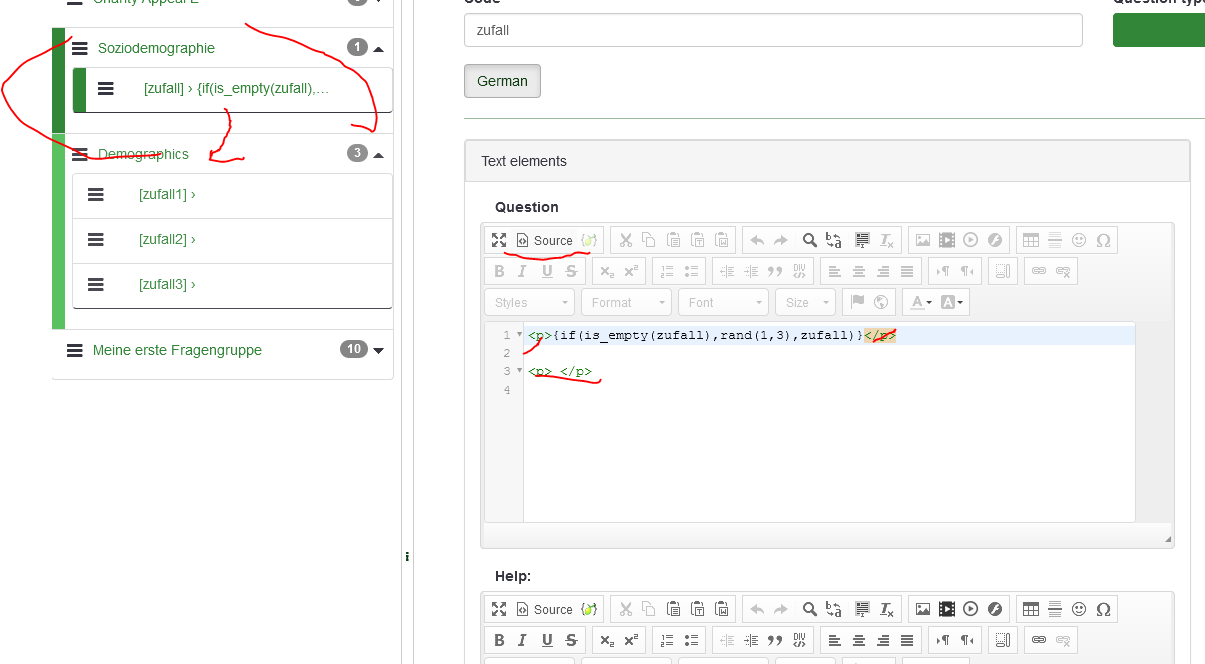The height and width of the screenshot is (664, 1205).
Task: Click the Code input field containing zufall
Action: [772, 30]
